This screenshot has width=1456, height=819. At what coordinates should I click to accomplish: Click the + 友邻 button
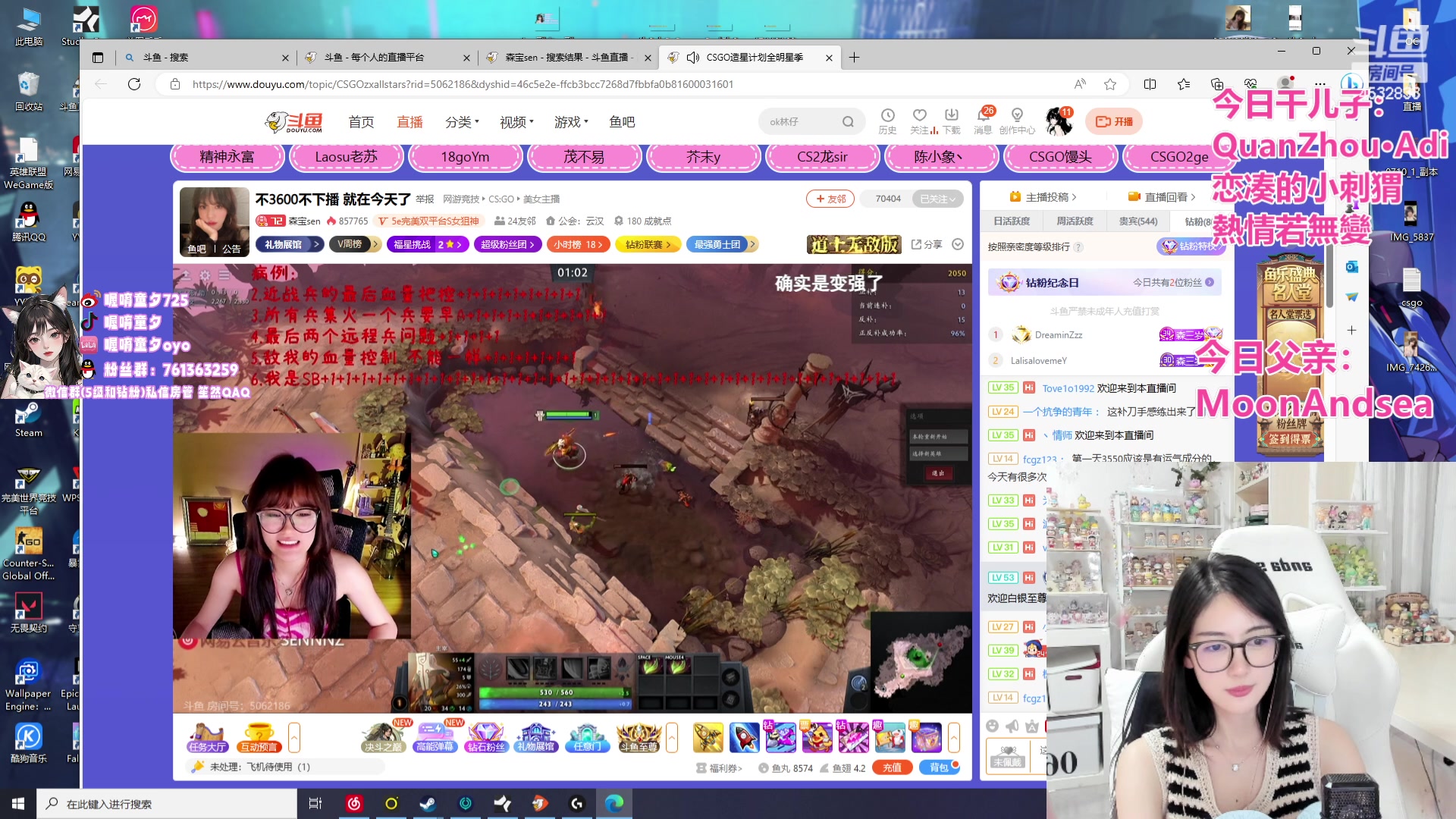pyautogui.click(x=830, y=199)
